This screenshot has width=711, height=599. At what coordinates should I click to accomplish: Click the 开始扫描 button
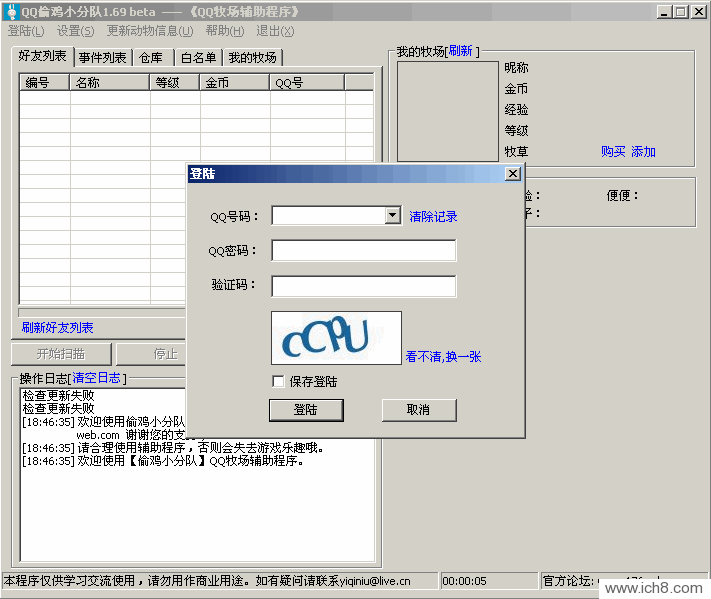(x=61, y=354)
